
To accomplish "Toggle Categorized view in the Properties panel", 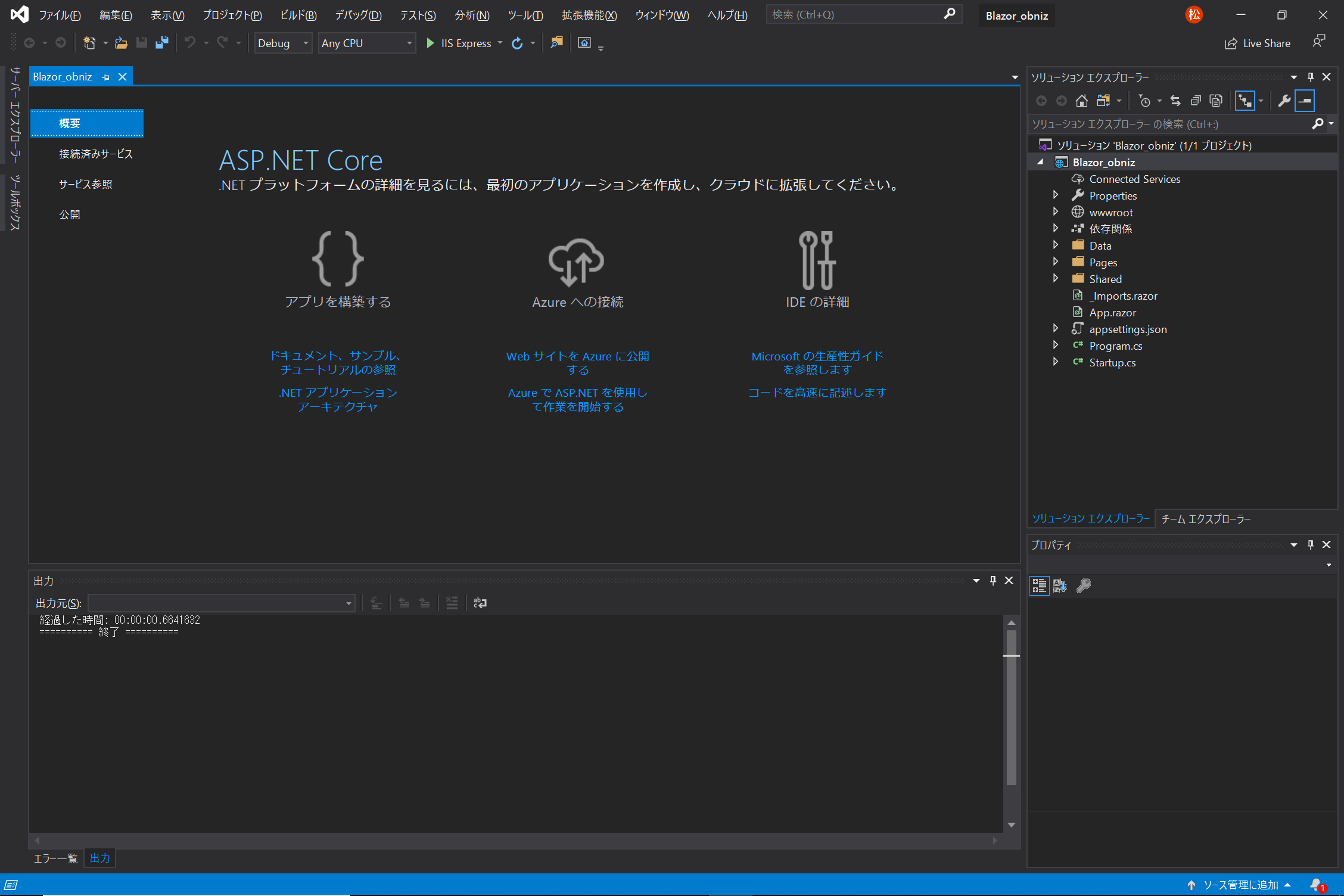I will pyautogui.click(x=1039, y=586).
